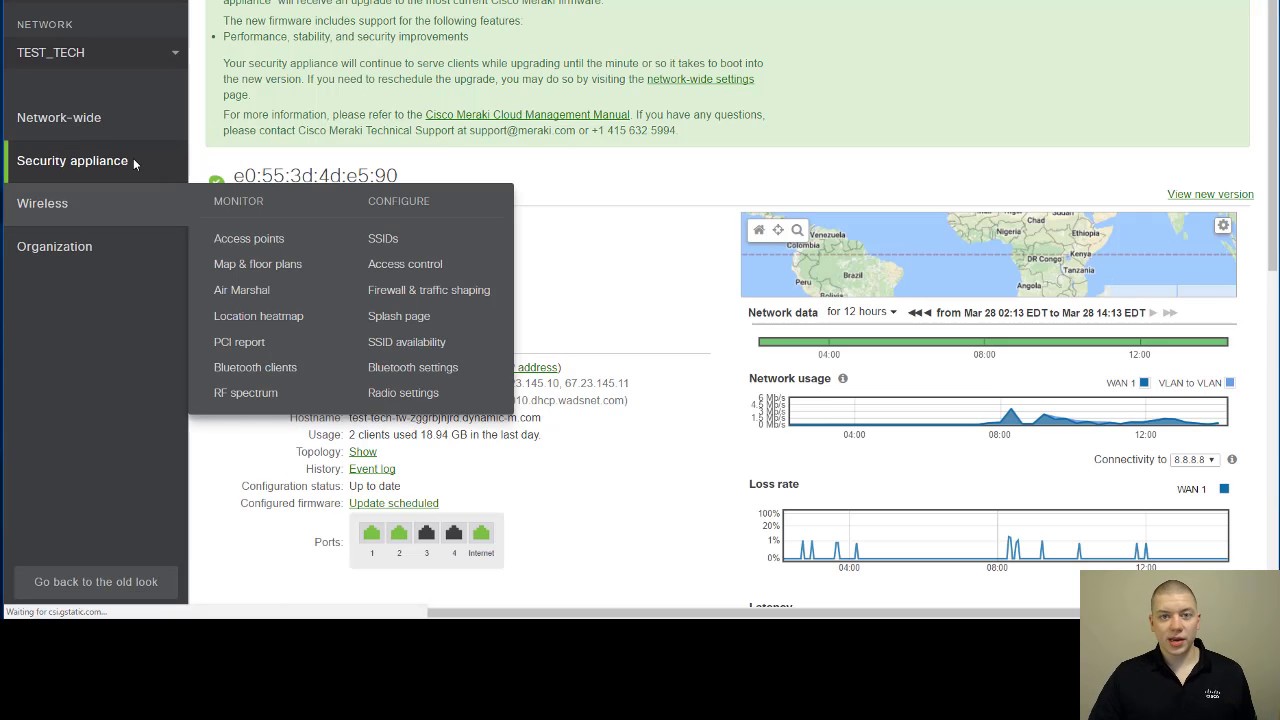Viewport: 1280px width, 720px height.
Task: Click the map search magnifier icon
Action: pos(797,230)
